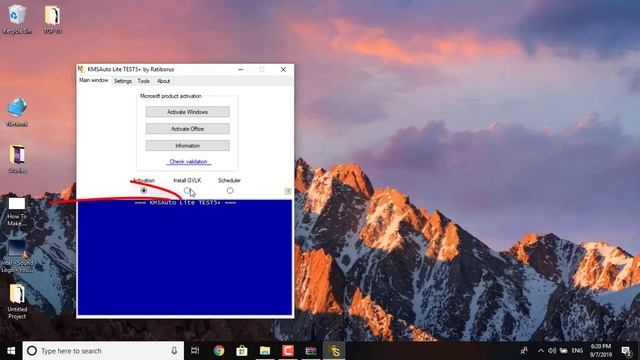Click the KMSAuto Lite title bar icon

point(81,69)
